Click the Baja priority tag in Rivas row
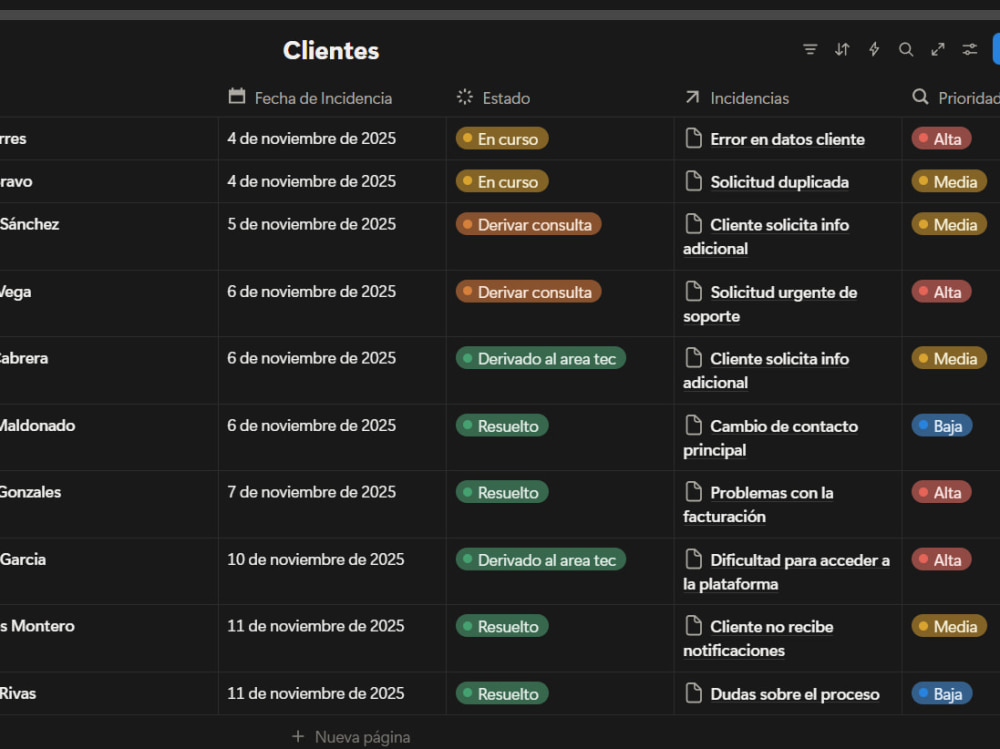The height and width of the screenshot is (749, 1000). click(x=942, y=693)
